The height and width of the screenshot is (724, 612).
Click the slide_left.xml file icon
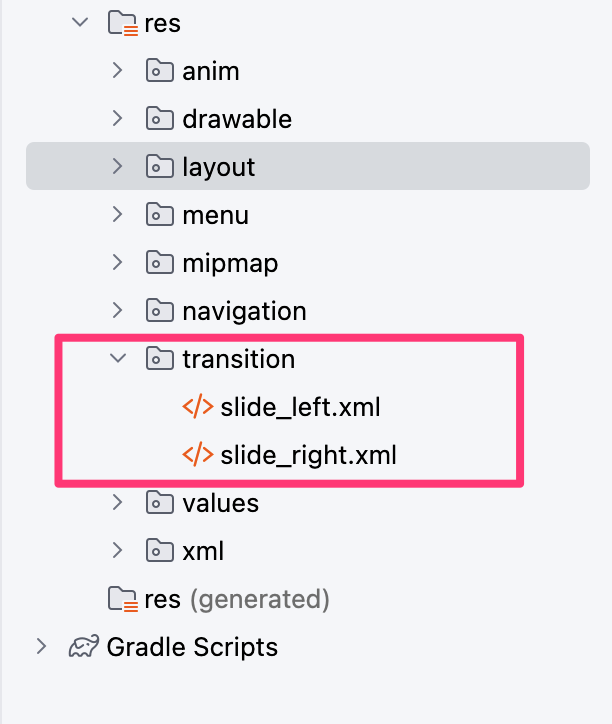[197, 407]
